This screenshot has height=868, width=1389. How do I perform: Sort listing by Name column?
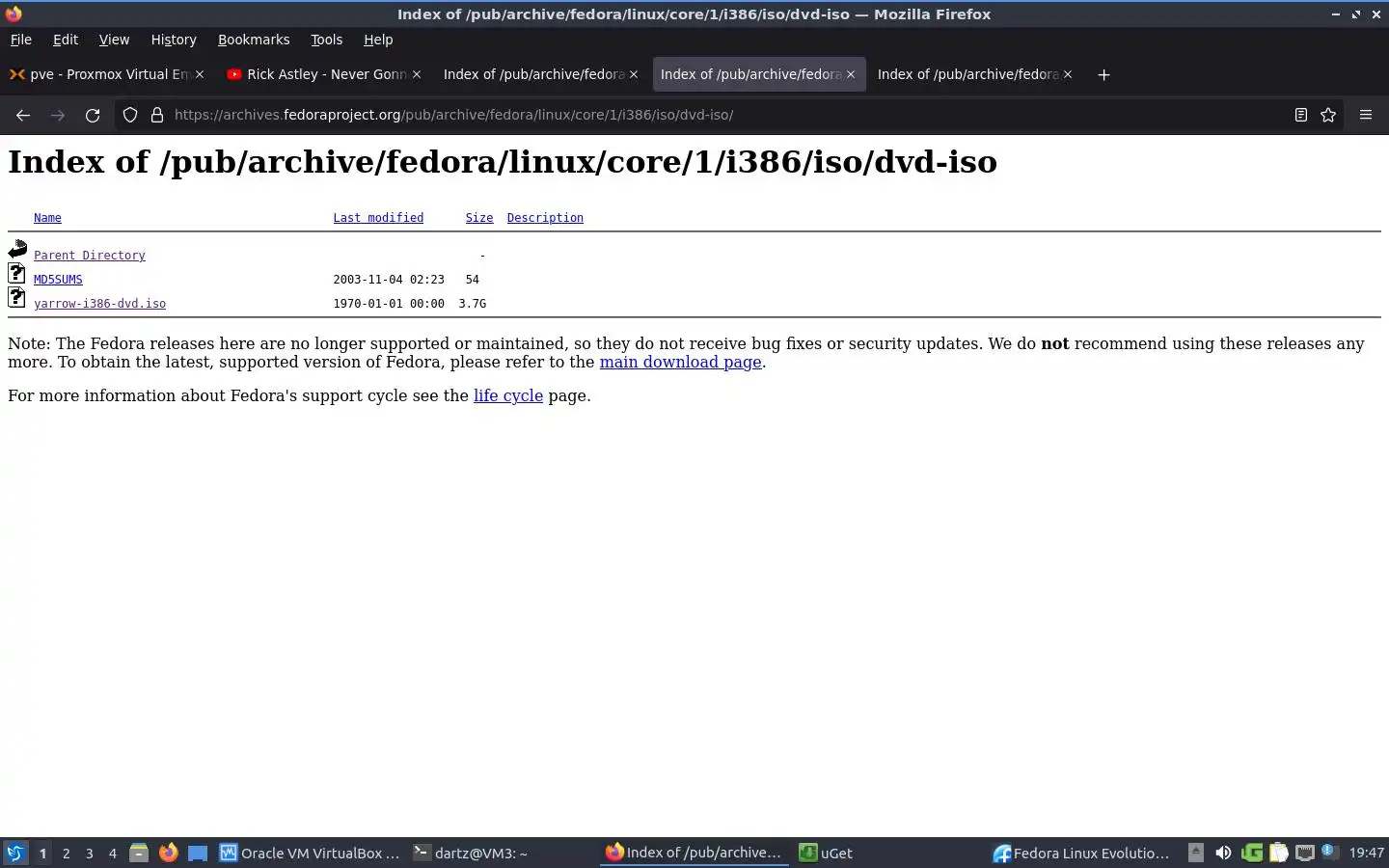click(47, 218)
